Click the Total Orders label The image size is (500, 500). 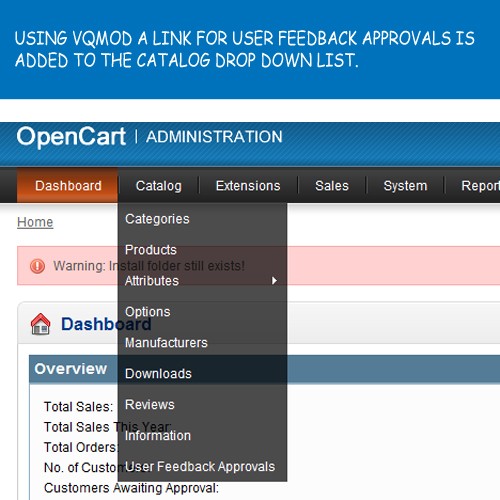[x=81, y=447]
